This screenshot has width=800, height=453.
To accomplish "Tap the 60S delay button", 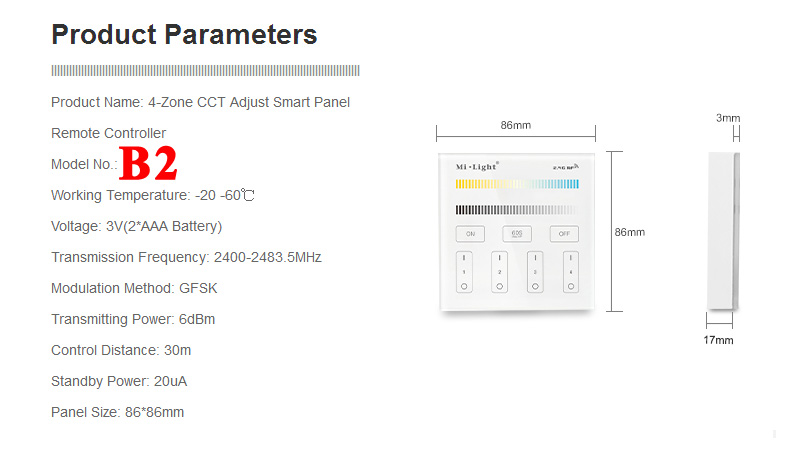I will [x=517, y=234].
